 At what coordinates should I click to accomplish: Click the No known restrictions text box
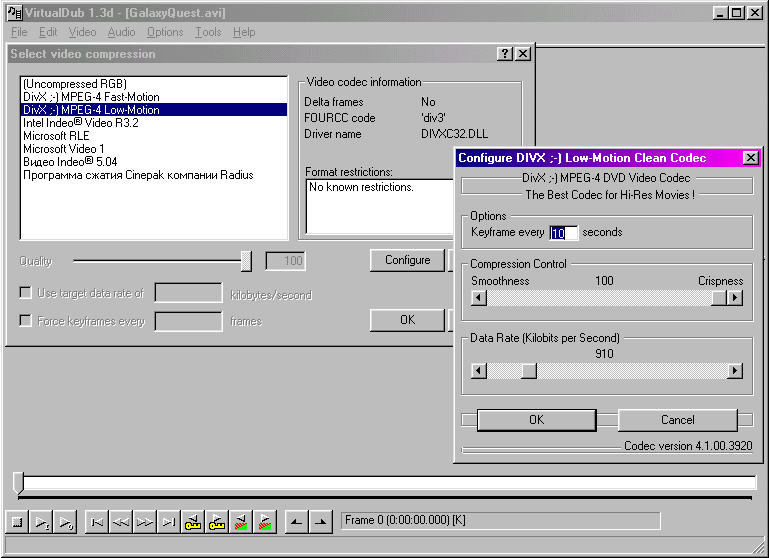pos(380,206)
